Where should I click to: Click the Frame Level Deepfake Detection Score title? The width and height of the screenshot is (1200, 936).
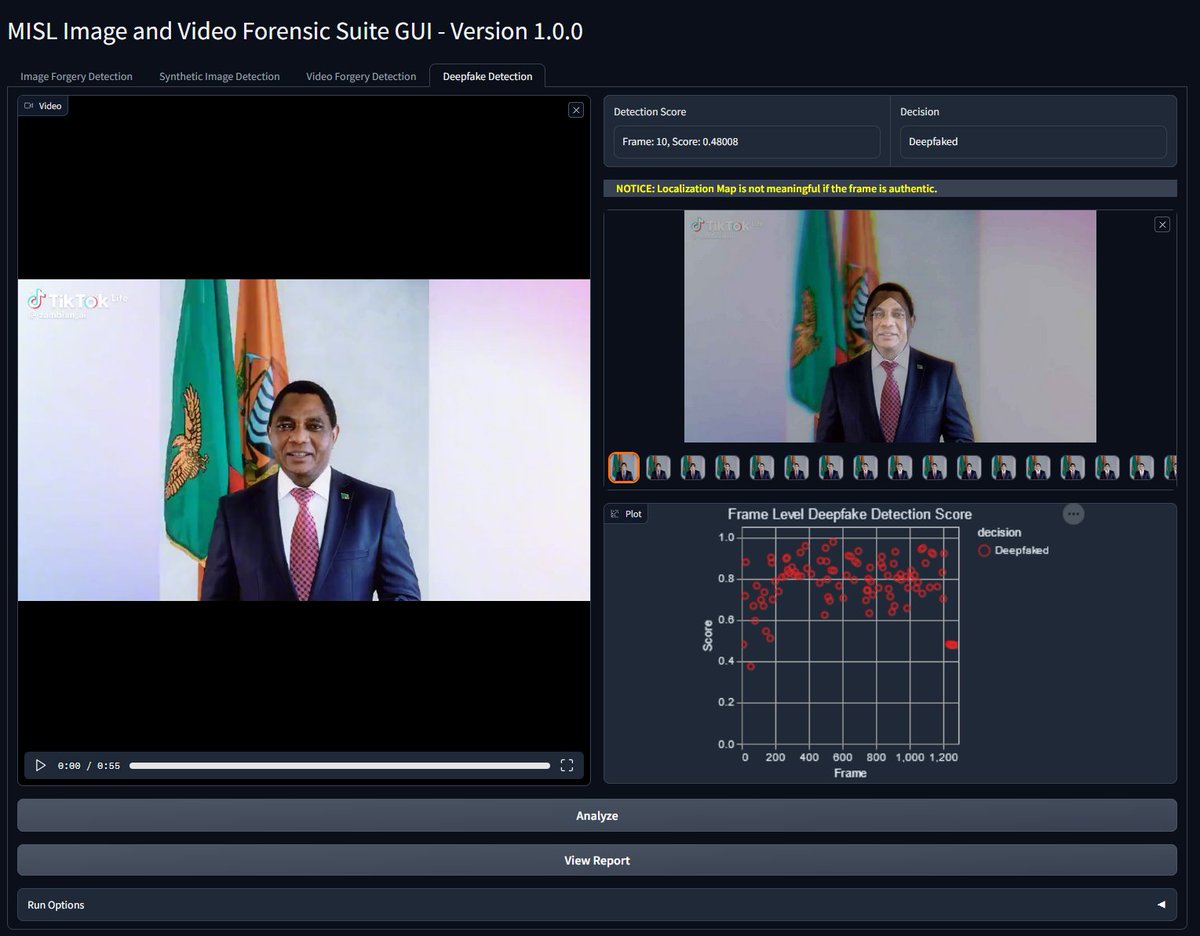pyautogui.click(x=850, y=514)
